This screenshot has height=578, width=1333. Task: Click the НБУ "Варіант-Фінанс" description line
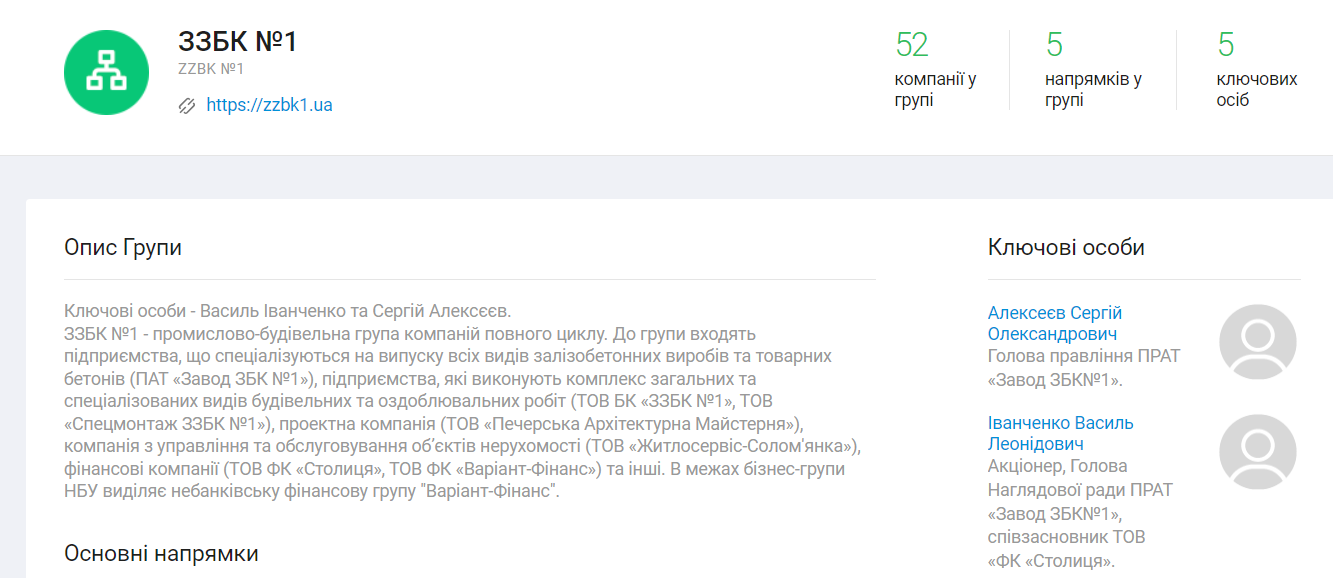point(311,492)
